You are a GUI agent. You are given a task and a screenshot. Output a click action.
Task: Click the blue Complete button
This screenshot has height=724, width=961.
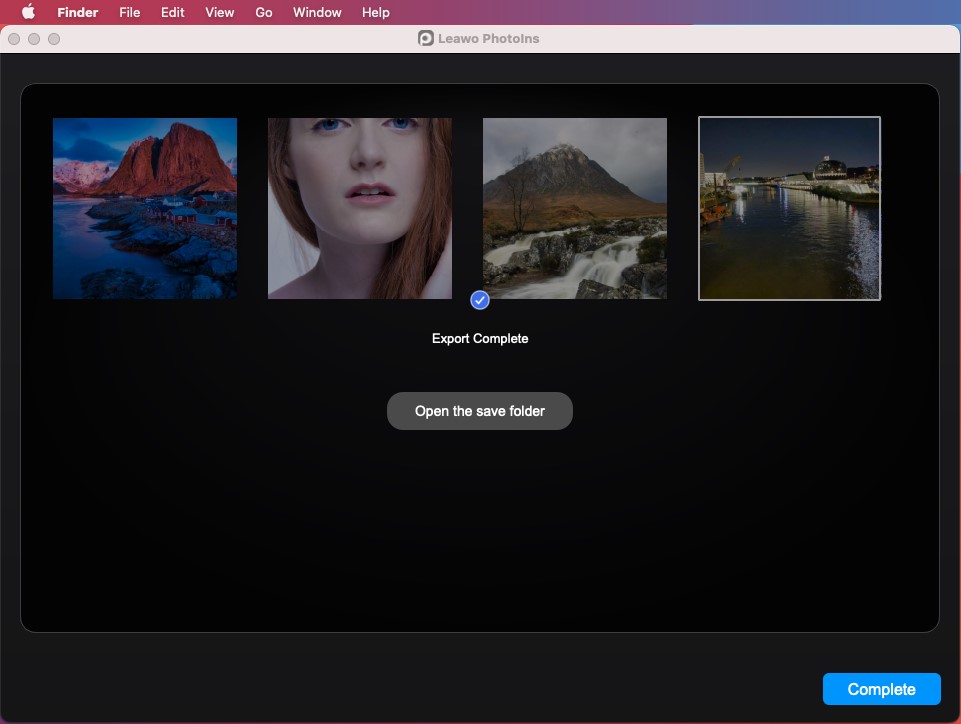881,689
